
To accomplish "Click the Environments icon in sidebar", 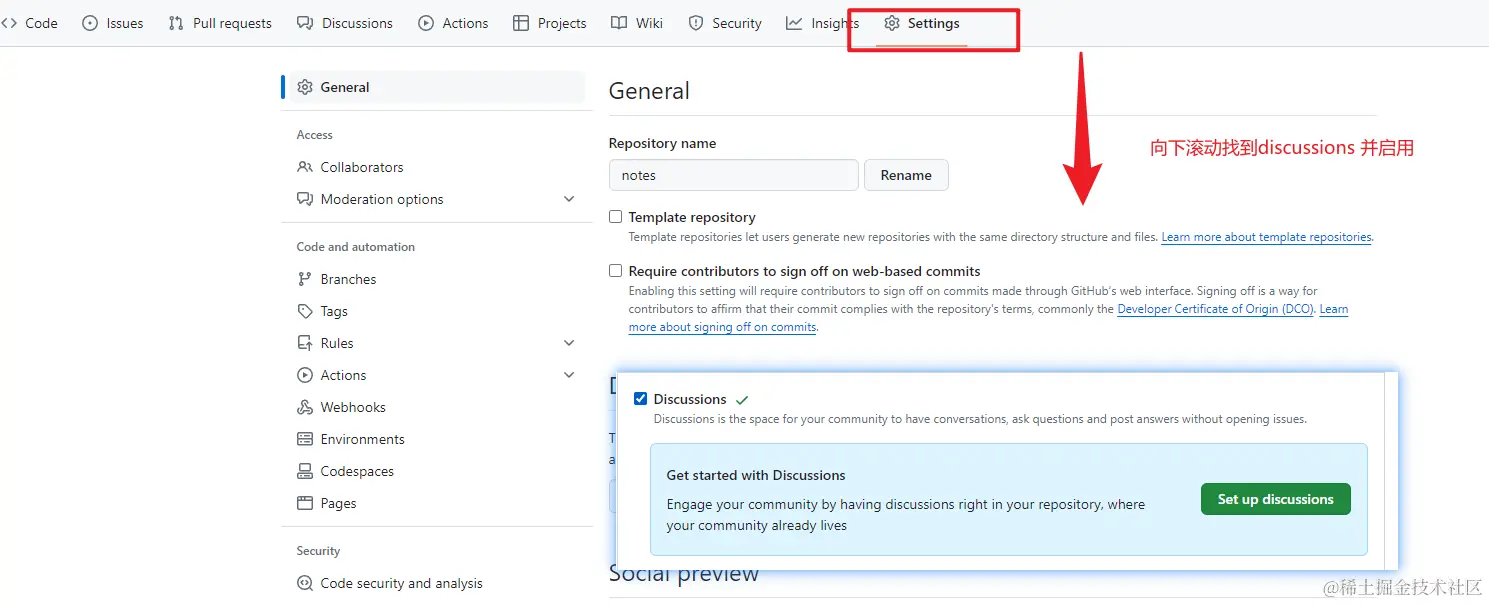I will click(x=305, y=439).
